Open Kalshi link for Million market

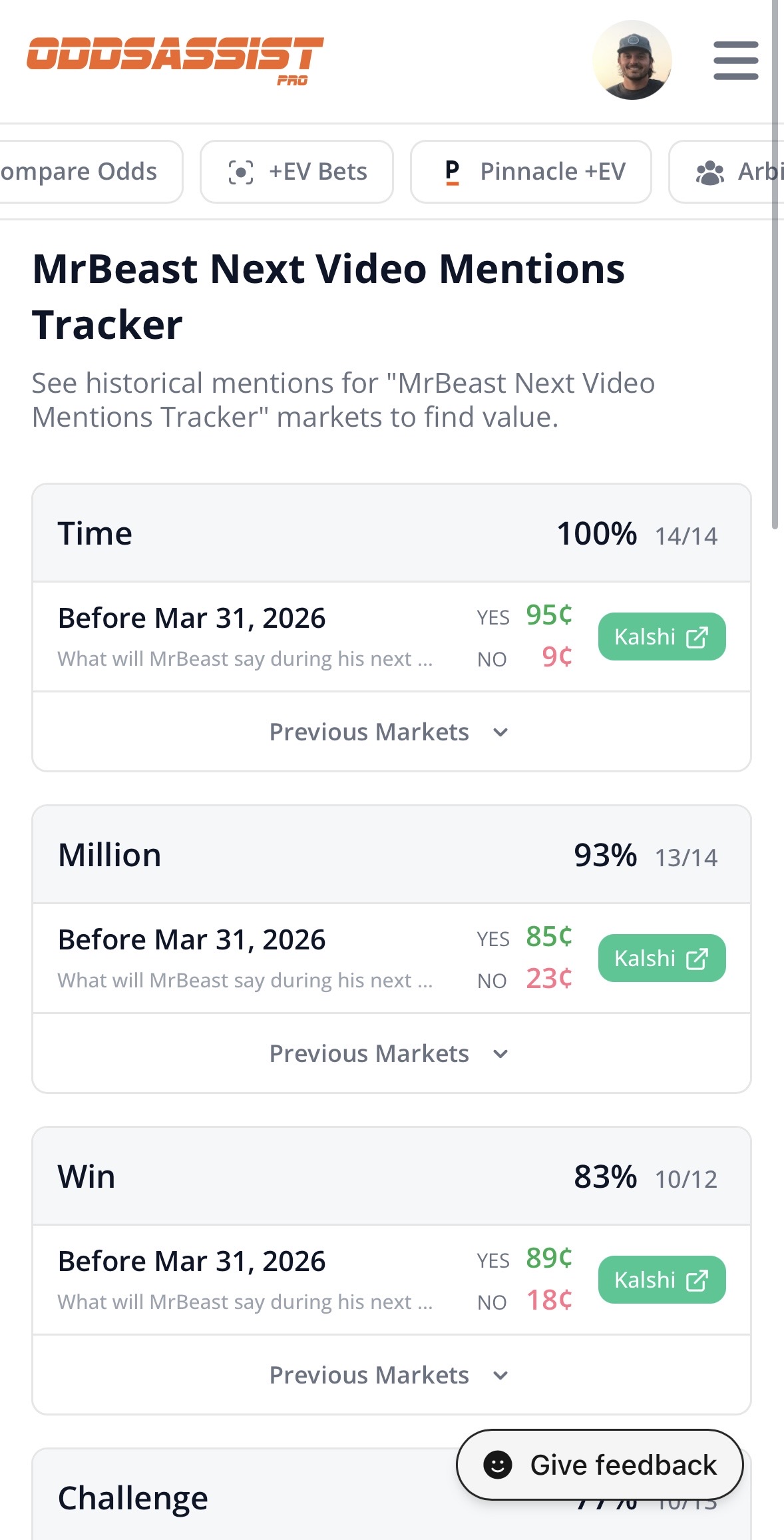coord(662,958)
